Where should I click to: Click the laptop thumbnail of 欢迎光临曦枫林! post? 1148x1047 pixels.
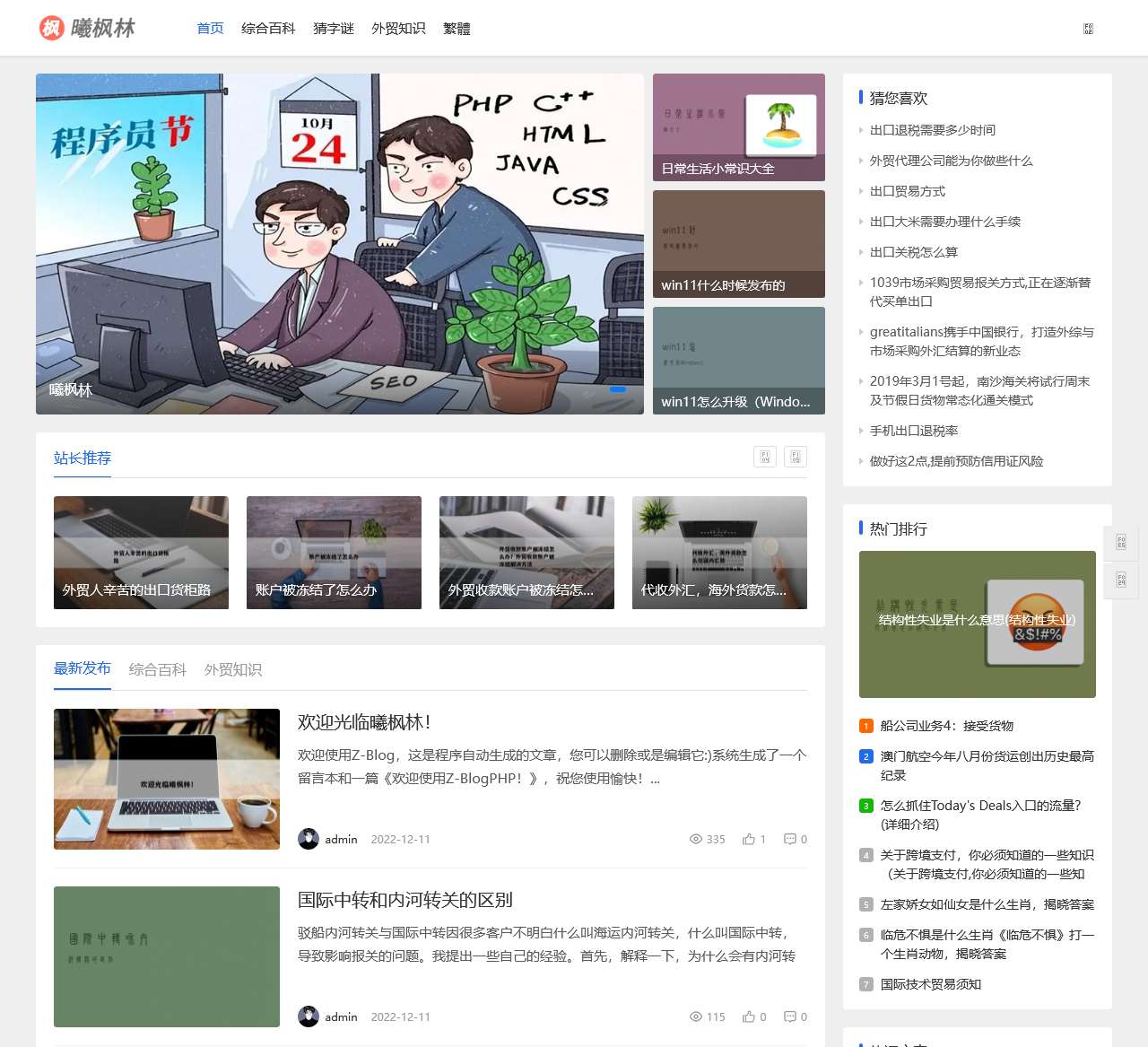click(x=167, y=779)
